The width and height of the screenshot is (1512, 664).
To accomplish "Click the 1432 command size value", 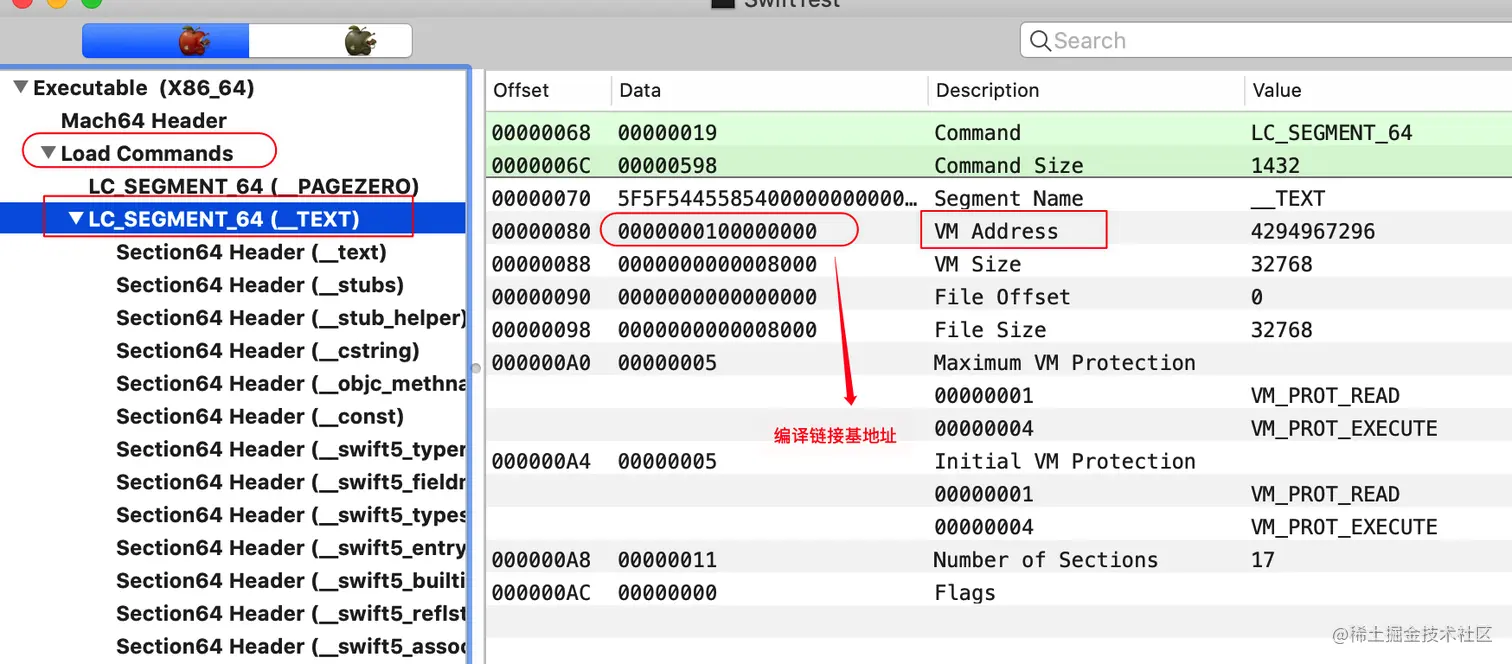I will (x=1275, y=166).
